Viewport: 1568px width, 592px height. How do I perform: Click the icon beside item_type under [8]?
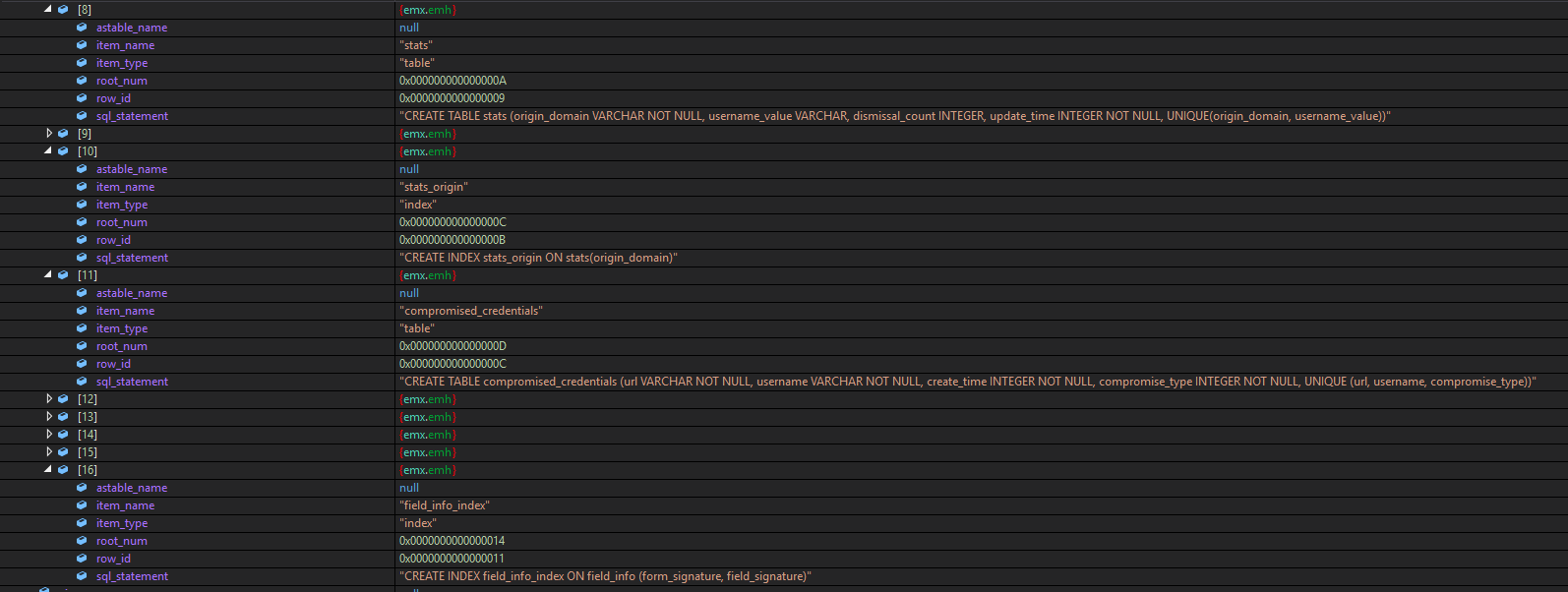82,63
